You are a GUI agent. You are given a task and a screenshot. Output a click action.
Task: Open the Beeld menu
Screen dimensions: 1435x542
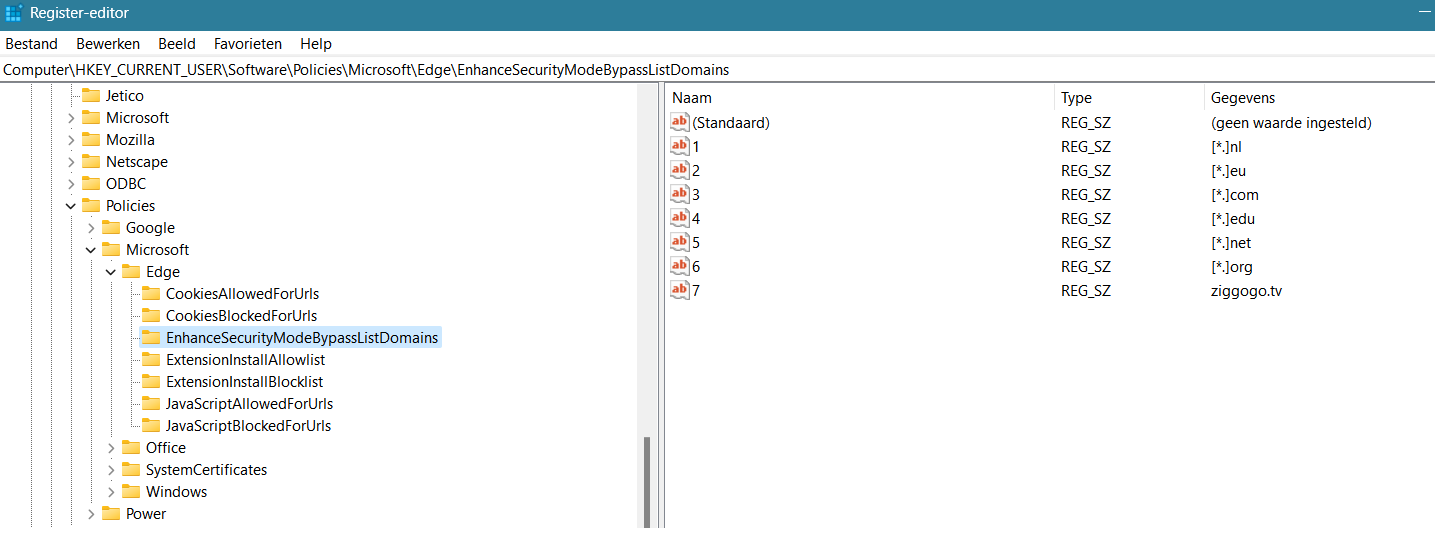click(177, 44)
